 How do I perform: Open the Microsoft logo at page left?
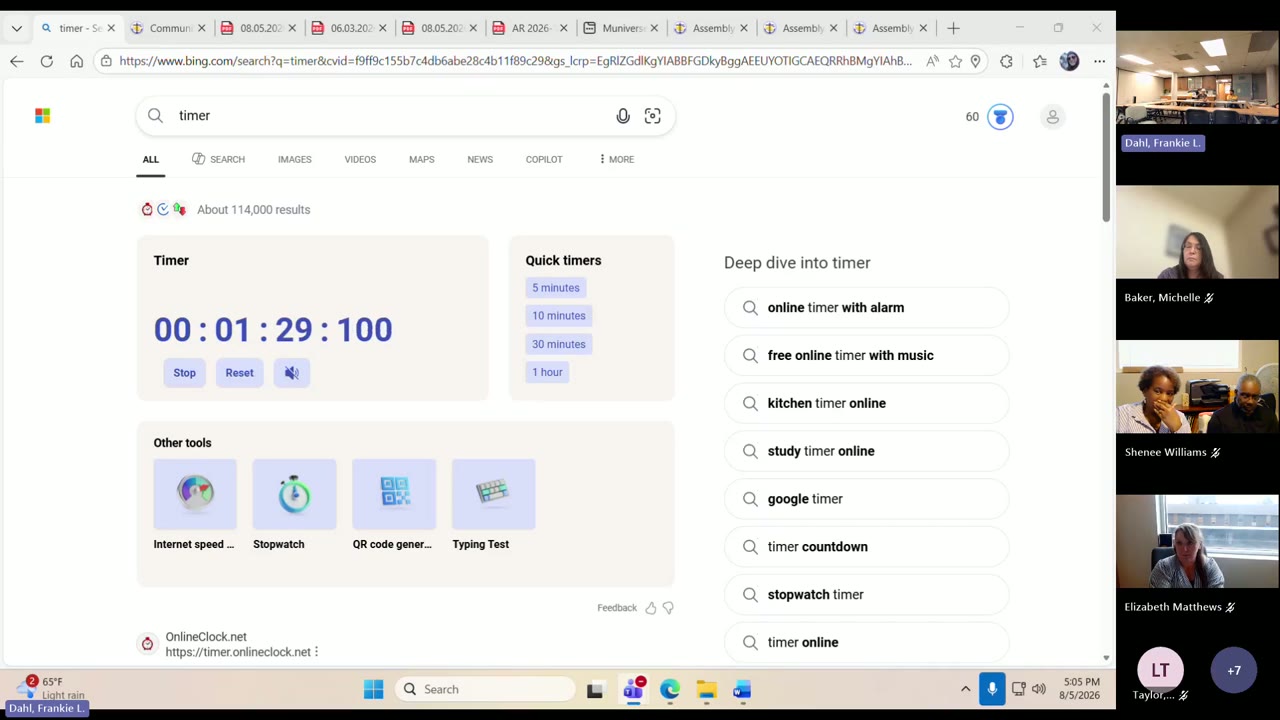pyautogui.click(x=42, y=116)
